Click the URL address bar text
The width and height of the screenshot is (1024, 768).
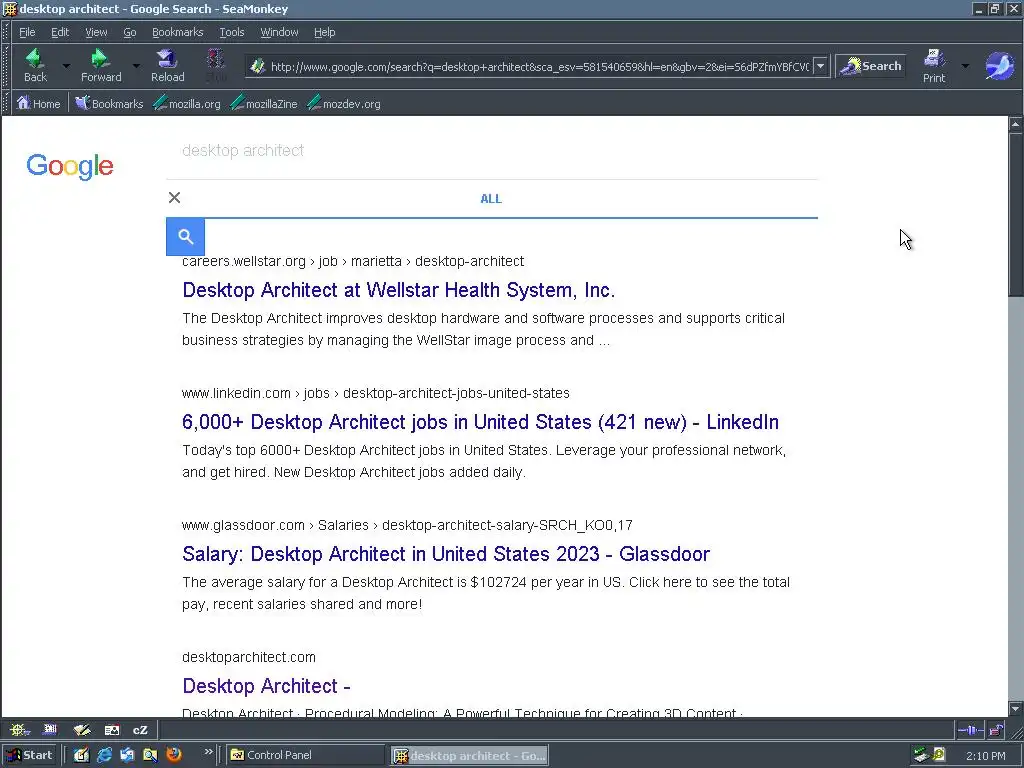pyautogui.click(x=539, y=66)
